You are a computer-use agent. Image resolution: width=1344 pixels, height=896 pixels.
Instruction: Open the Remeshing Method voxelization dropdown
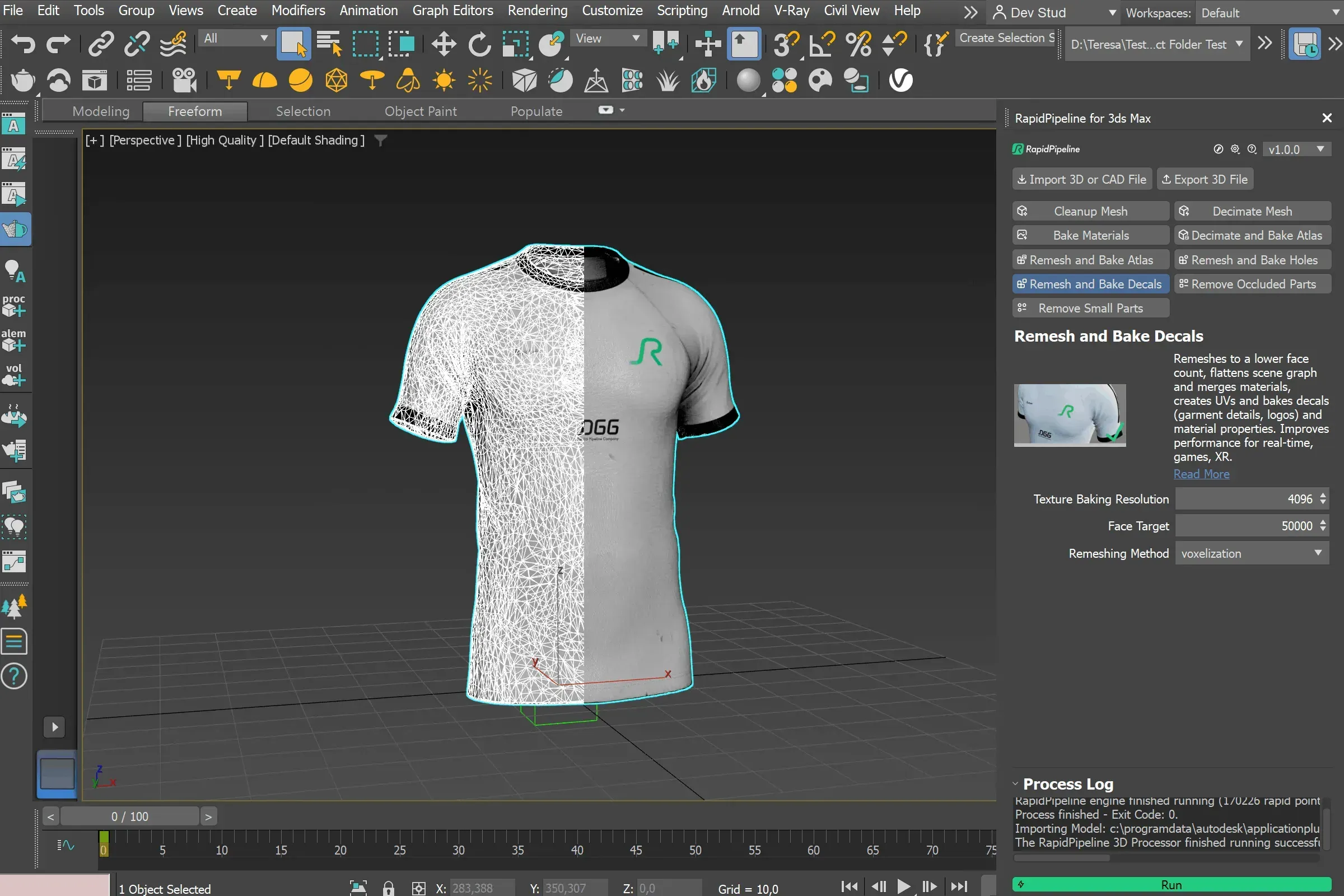1252,553
